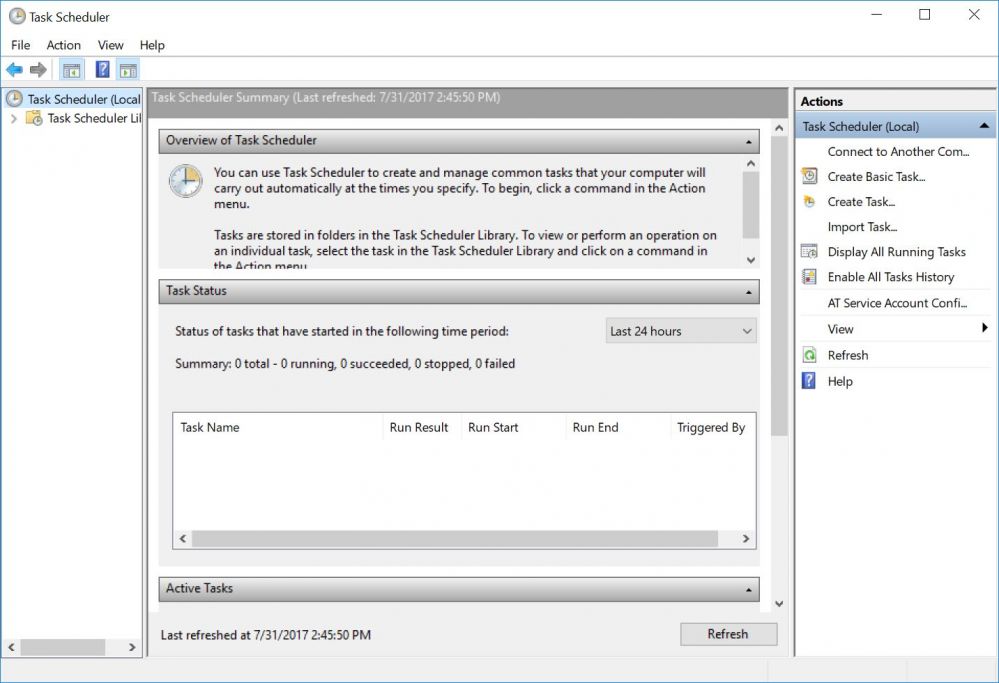The height and width of the screenshot is (683, 999).
Task: Click the Forward arrow toolbar icon
Action: pyautogui.click(x=38, y=70)
